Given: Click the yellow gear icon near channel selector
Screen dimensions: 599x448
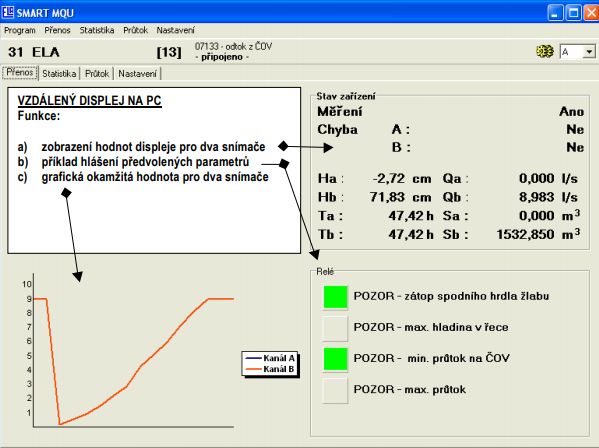Looking at the screenshot, I should 544,51.
